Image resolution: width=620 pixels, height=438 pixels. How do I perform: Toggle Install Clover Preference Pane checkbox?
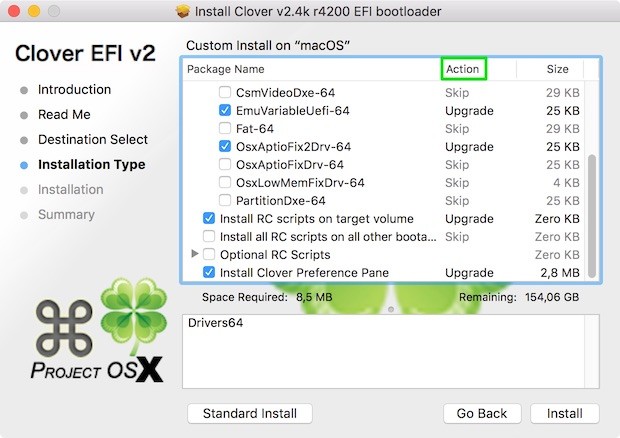click(209, 272)
